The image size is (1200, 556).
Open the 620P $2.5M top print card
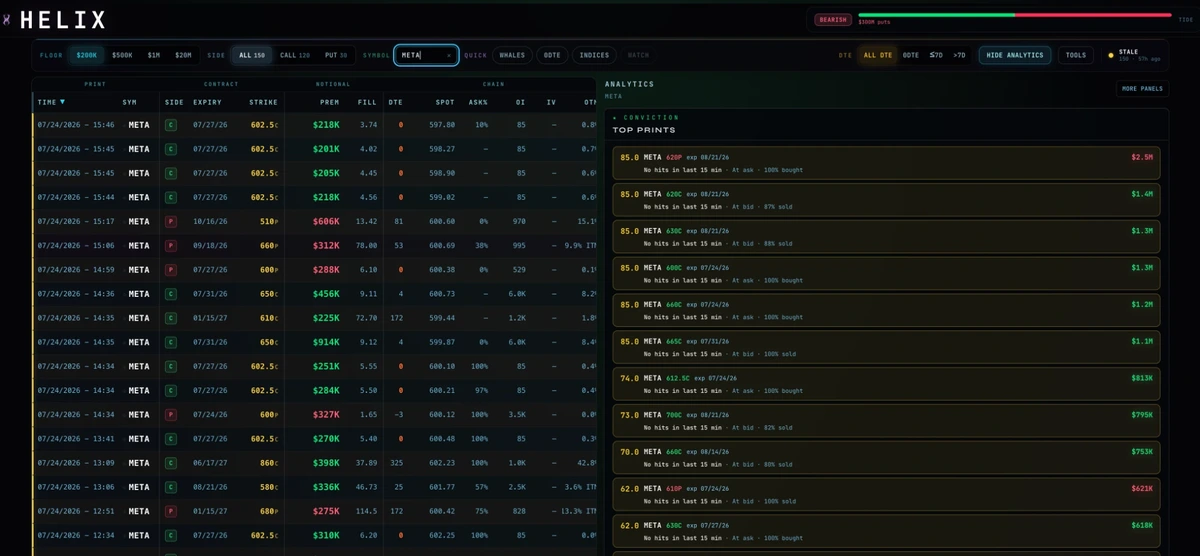886,163
